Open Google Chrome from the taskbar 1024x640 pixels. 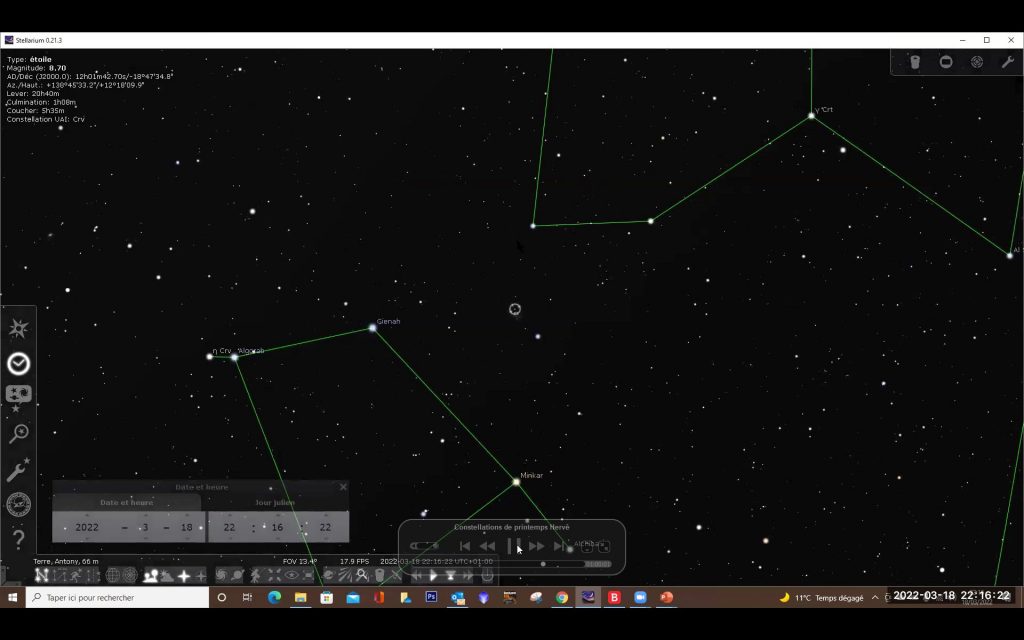[562, 597]
